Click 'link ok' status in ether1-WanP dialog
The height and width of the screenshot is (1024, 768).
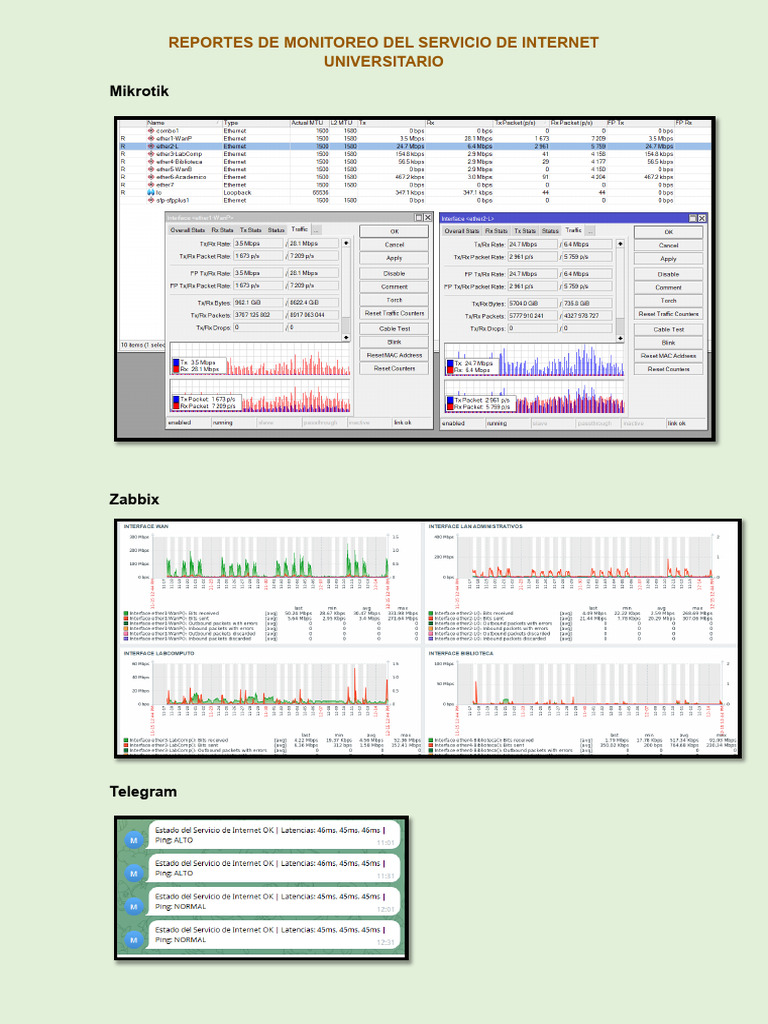click(x=402, y=423)
